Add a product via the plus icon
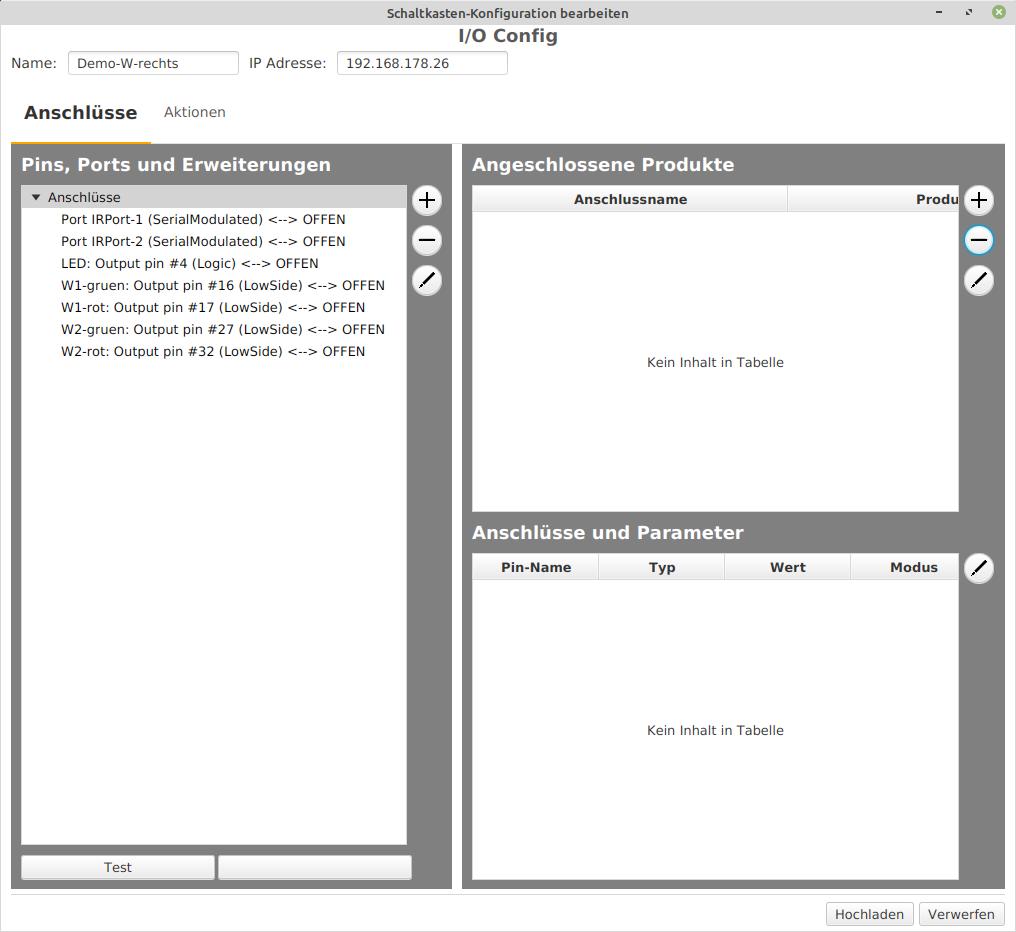The image size is (1016, 932). [x=978, y=200]
